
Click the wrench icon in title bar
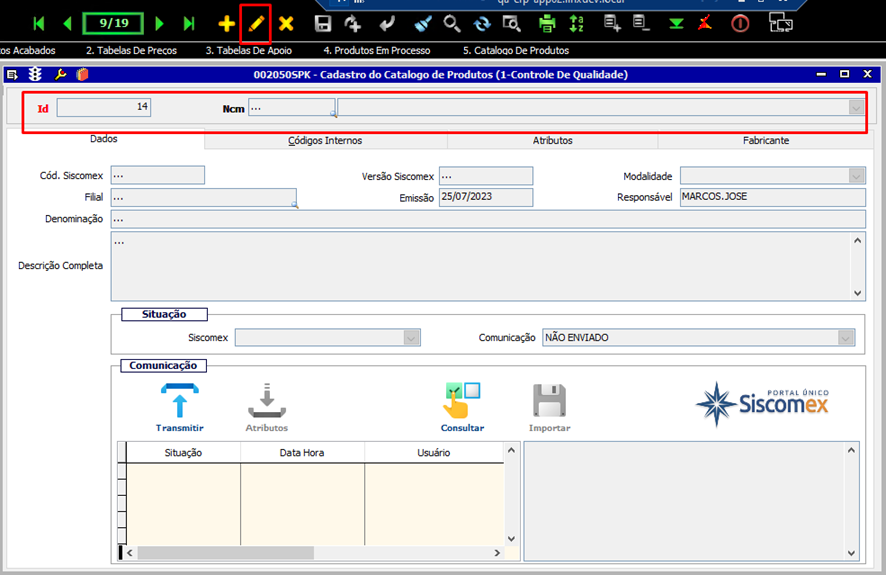click(60, 74)
